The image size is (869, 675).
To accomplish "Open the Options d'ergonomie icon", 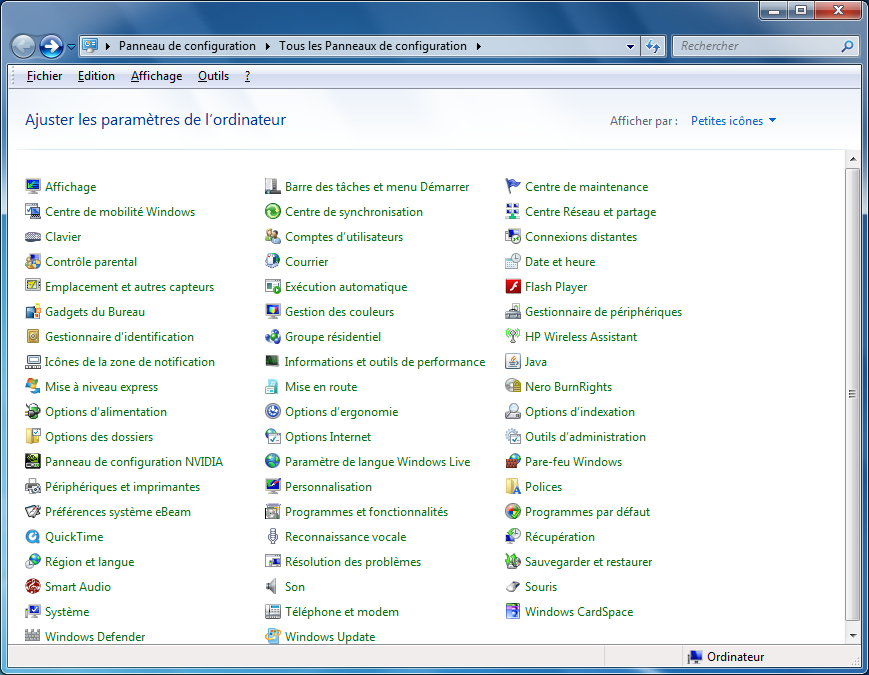I will 273,411.
